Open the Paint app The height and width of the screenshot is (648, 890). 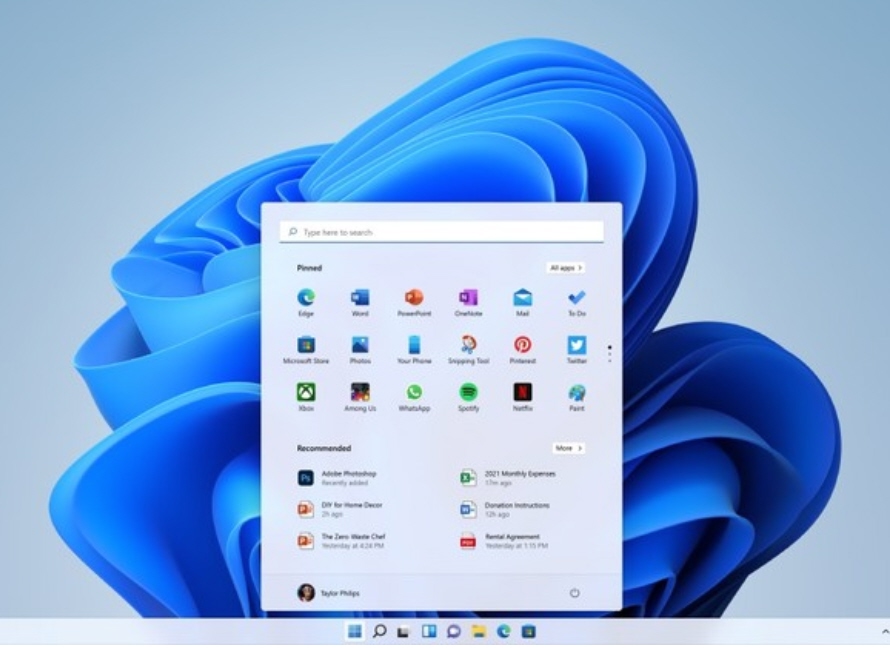[577, 397]
